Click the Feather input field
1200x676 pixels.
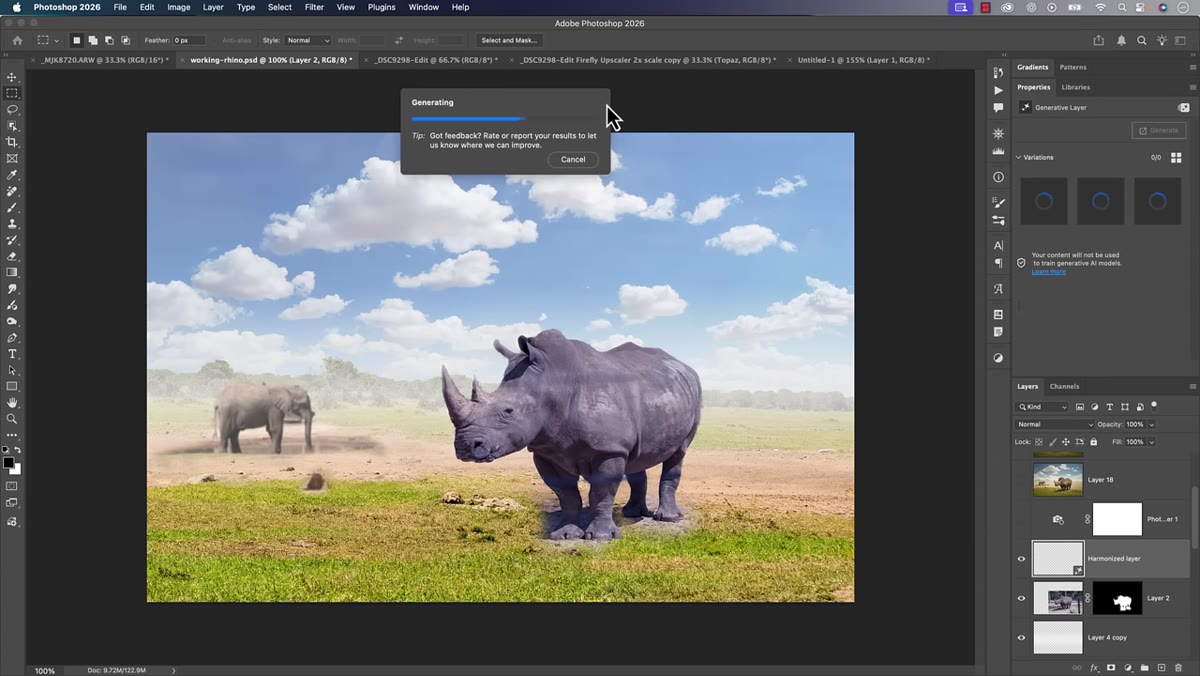189,40
